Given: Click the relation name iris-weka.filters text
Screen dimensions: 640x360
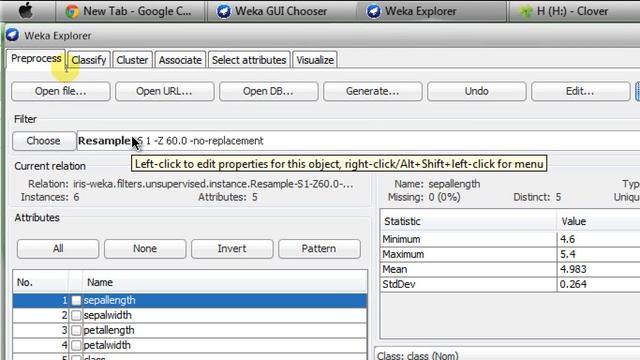Looking at the screenshot, I should tap(213, 184).
